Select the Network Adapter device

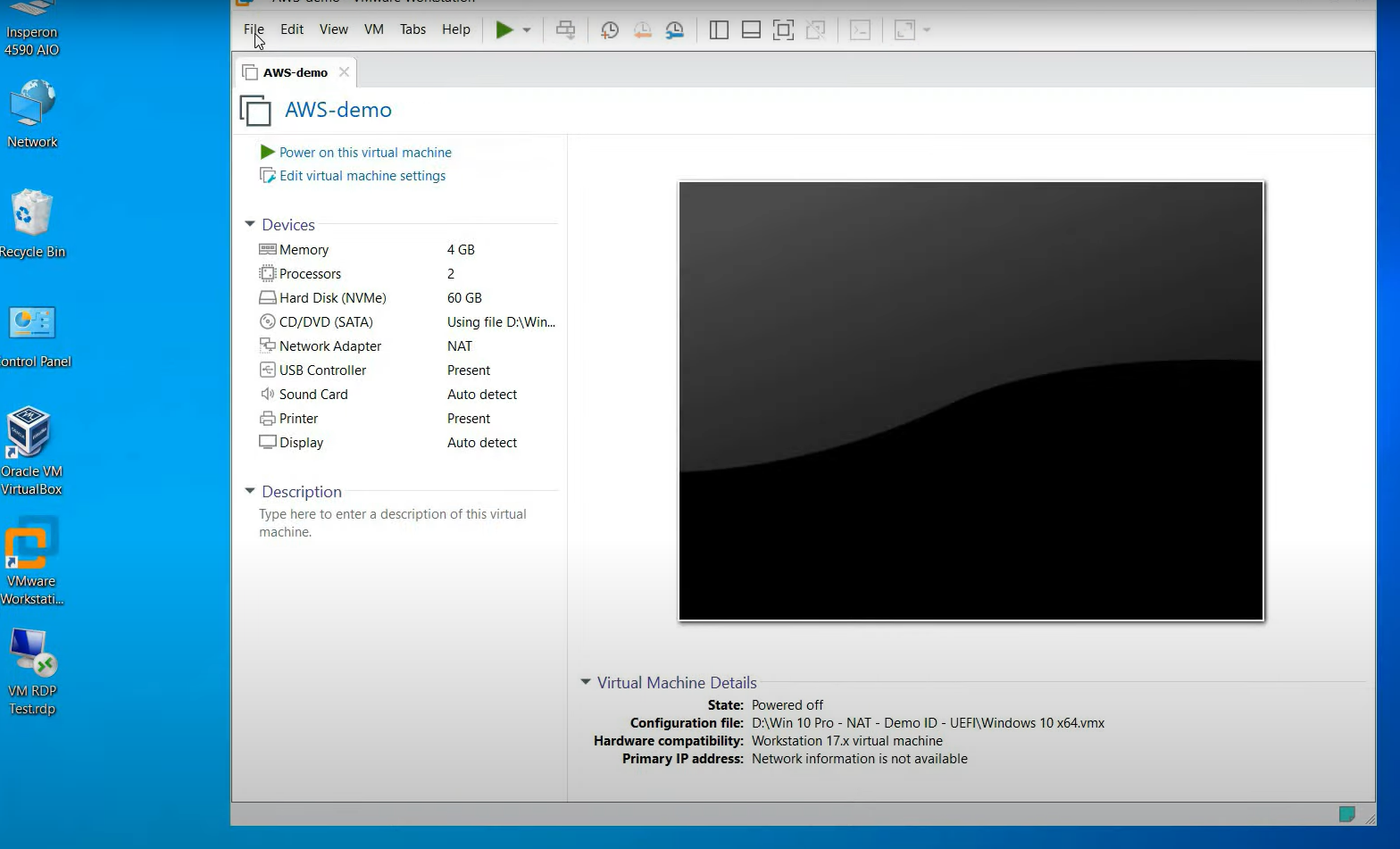pos(407,346)
